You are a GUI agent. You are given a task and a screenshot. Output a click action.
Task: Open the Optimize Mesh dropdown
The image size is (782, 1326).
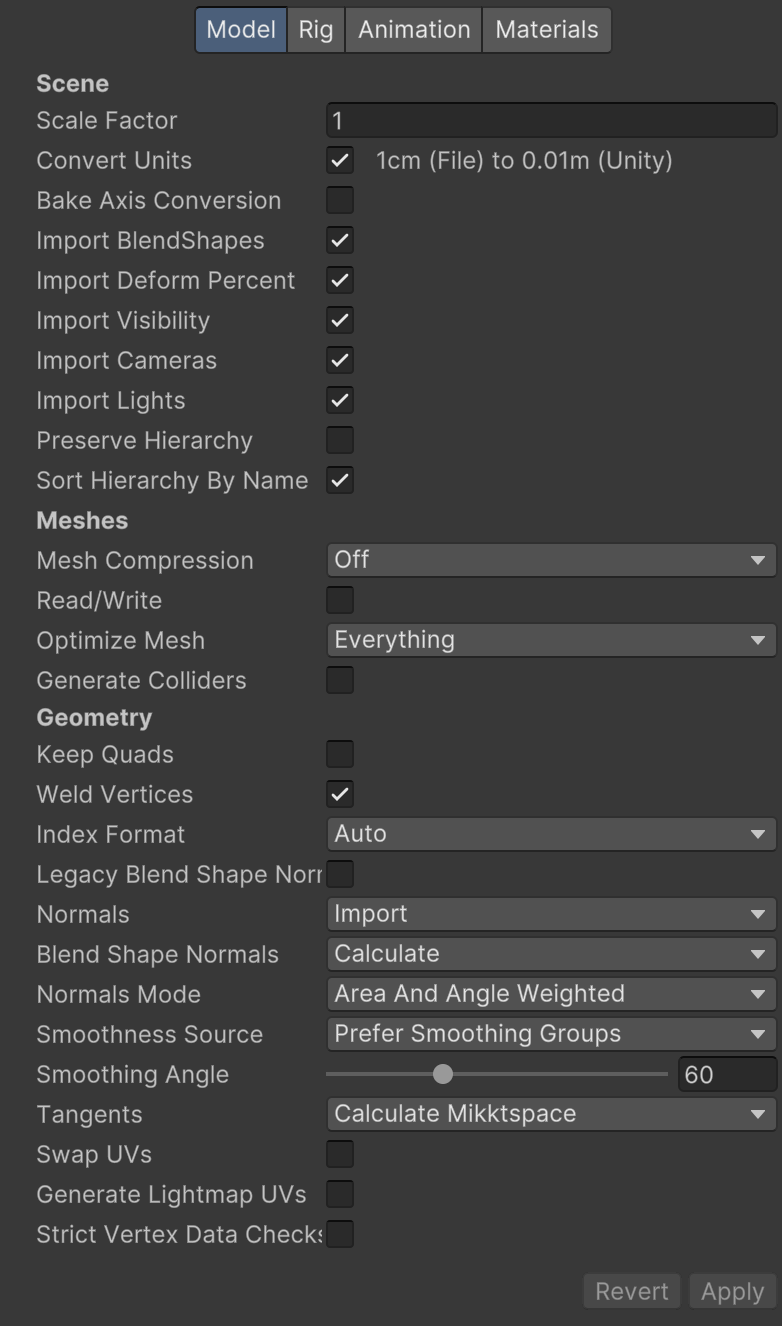click(550, 640)
